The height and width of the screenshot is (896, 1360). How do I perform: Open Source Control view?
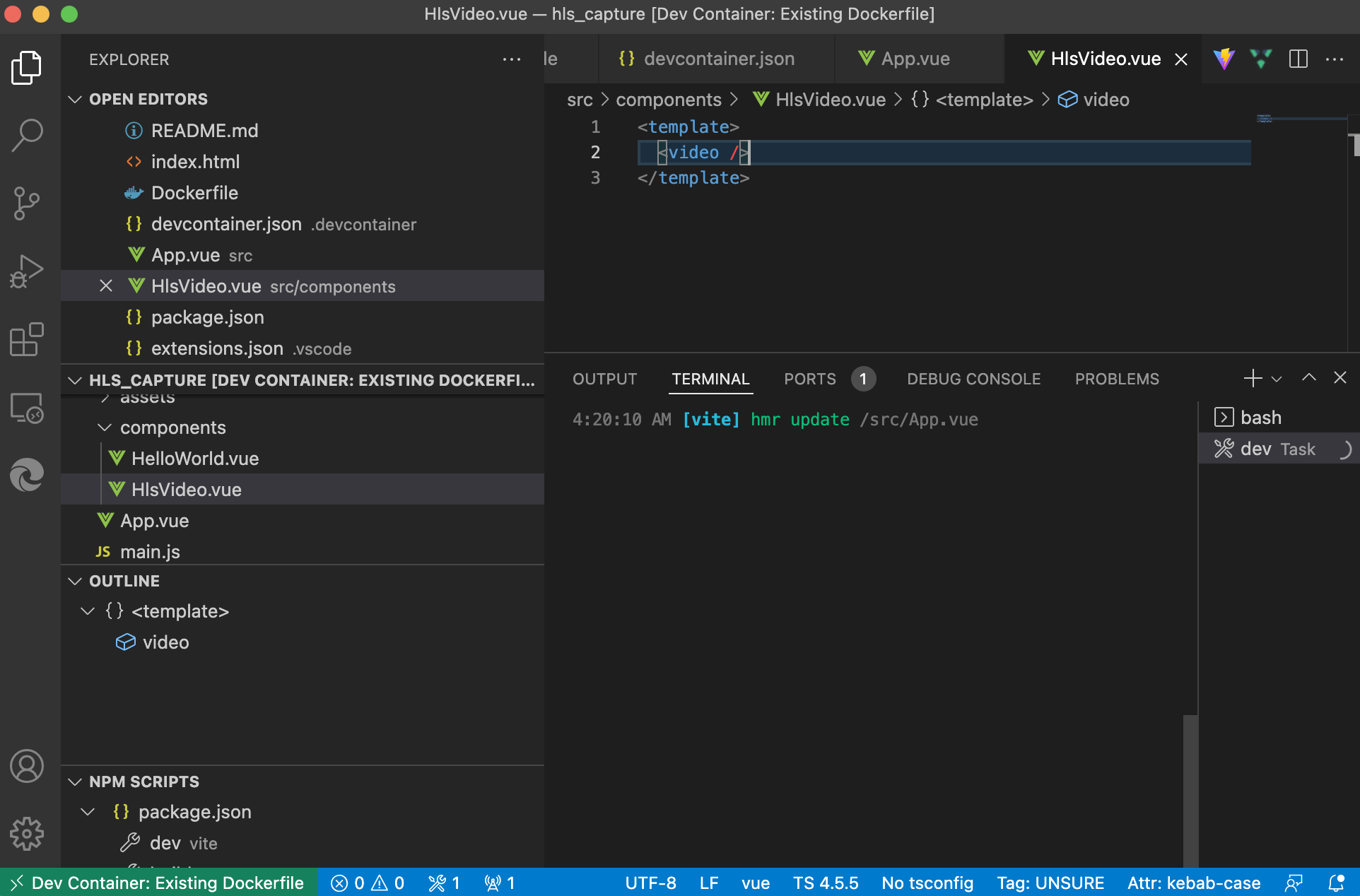point(27,203)
